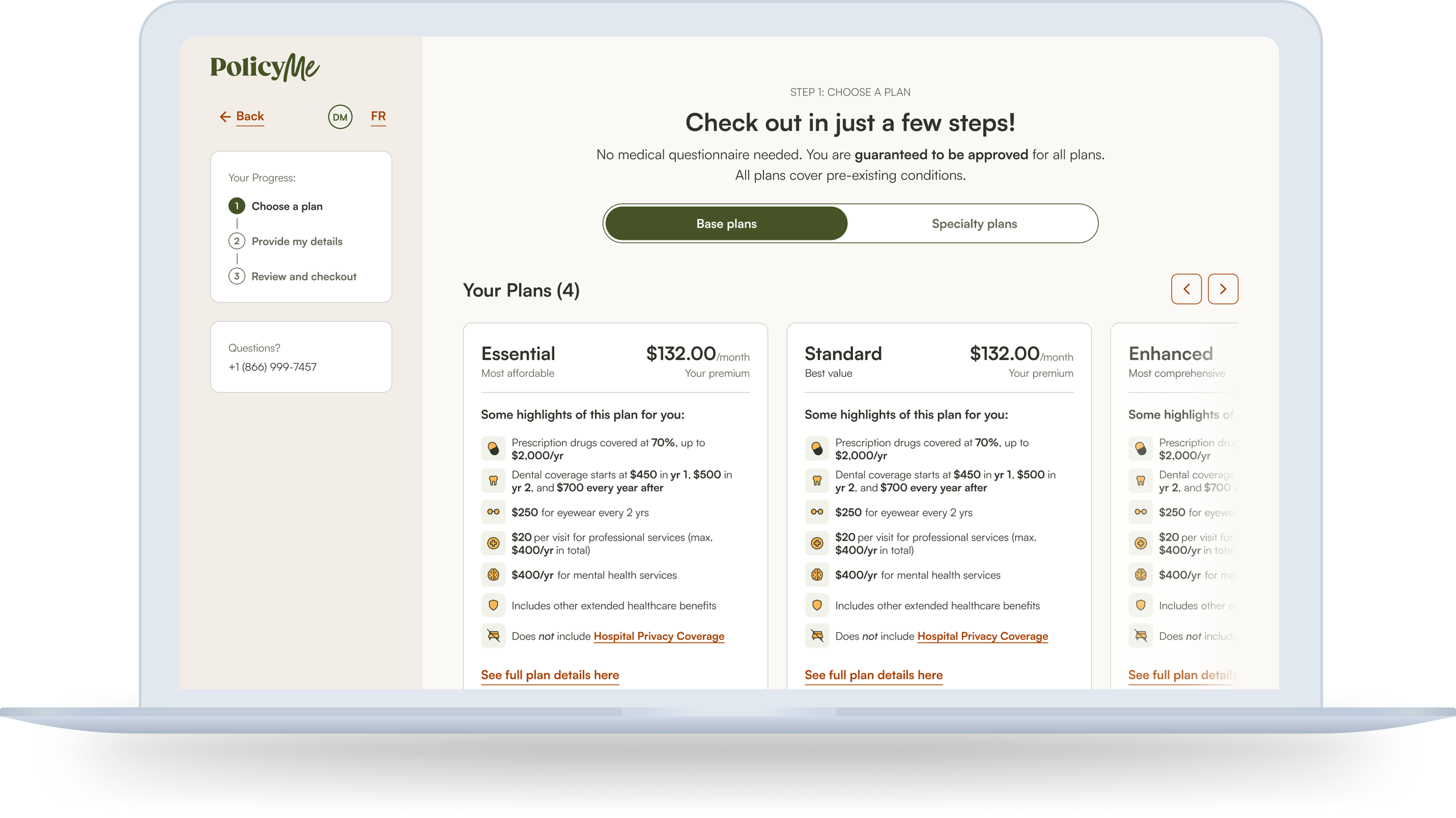Image resolution: width=1456 pixels, height=818 pixels.
Task: Open Hospital Privacy Coverage link in Standard
Action: 982,637
